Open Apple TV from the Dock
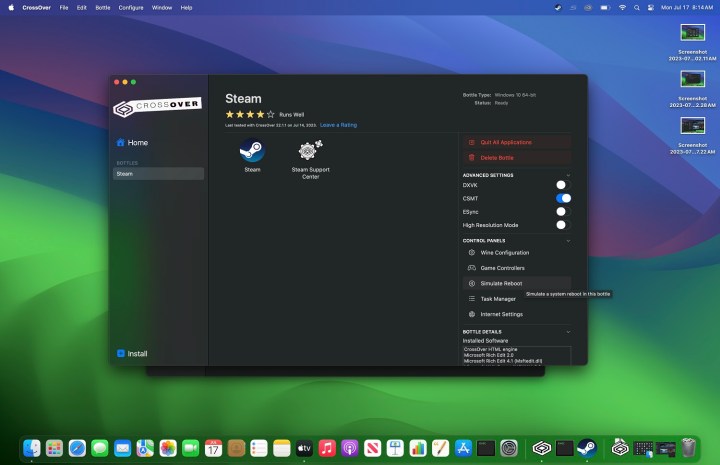720x465 pixels. pyautogui.click(x=304, y=448)
